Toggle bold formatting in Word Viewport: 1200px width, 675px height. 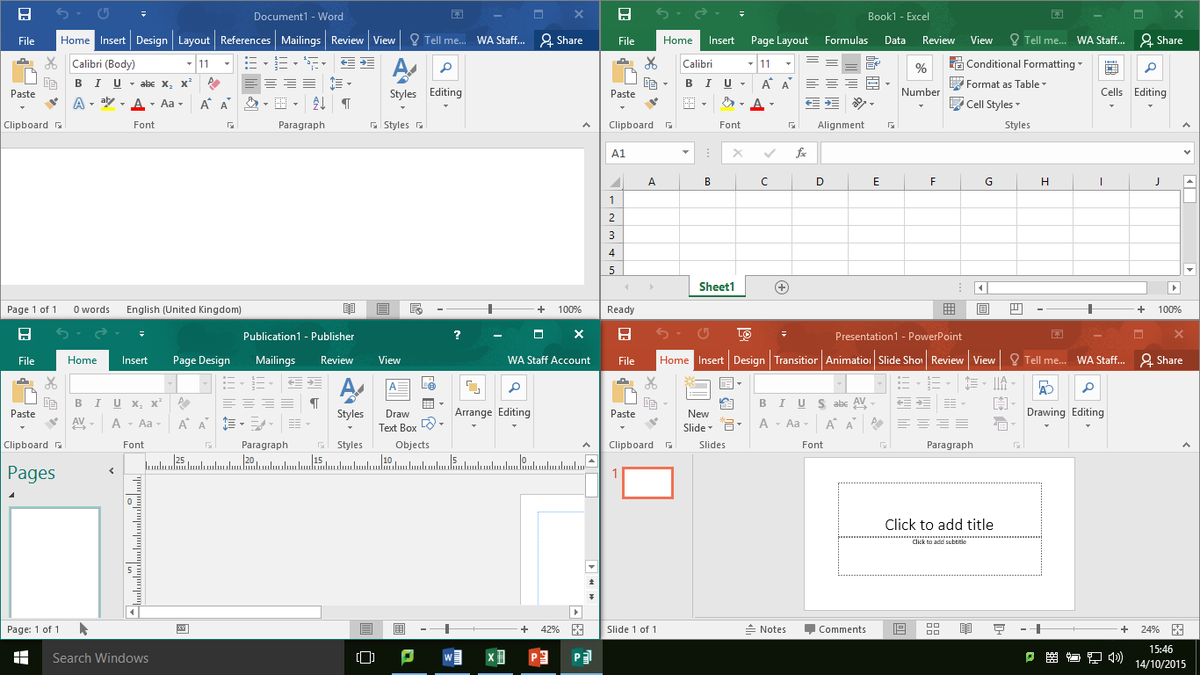coord(78,83)
